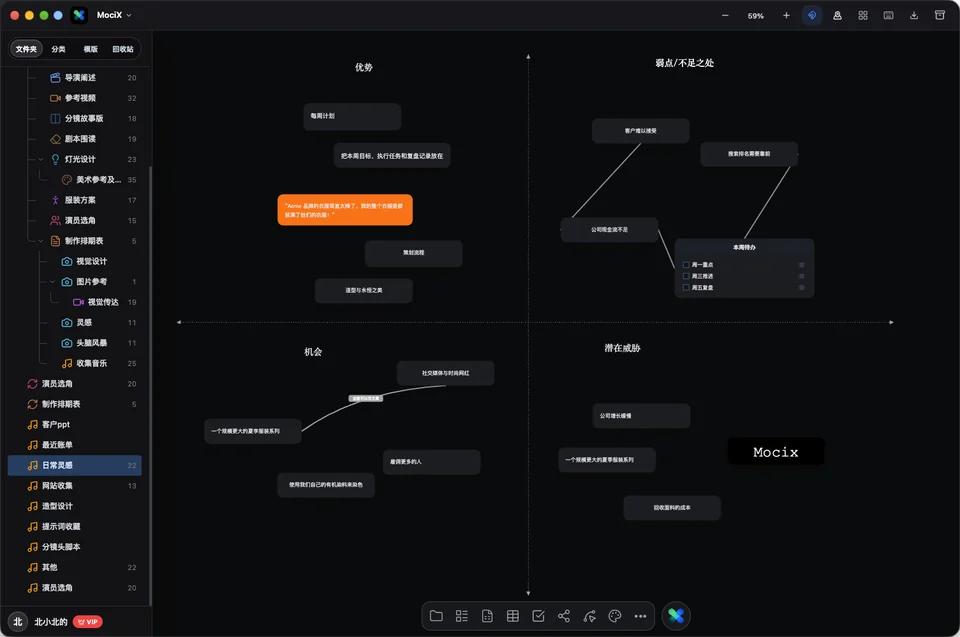Check the 周五复盘 todo checkbox

tap(686, 287)
